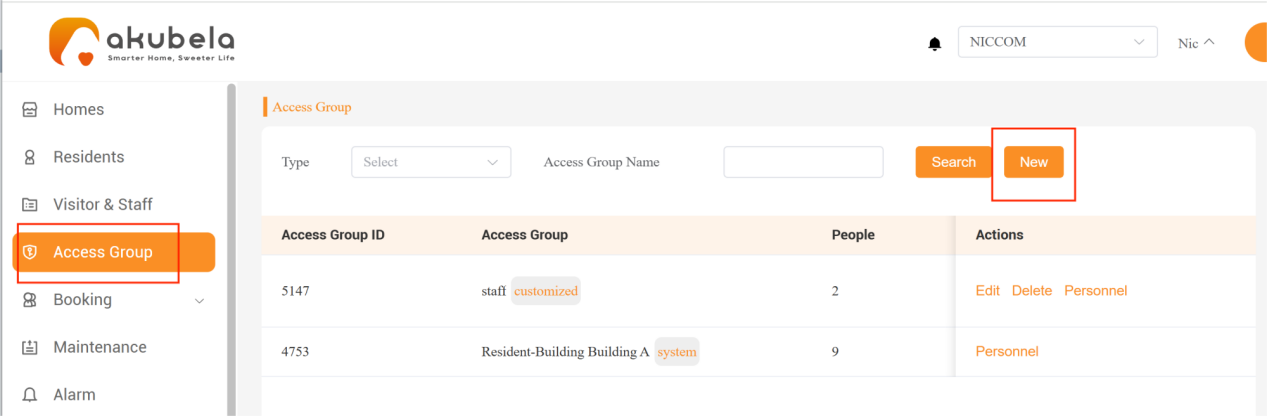
Task: Expand the Booking submenu chevron
Action: (x=199, y=300)
